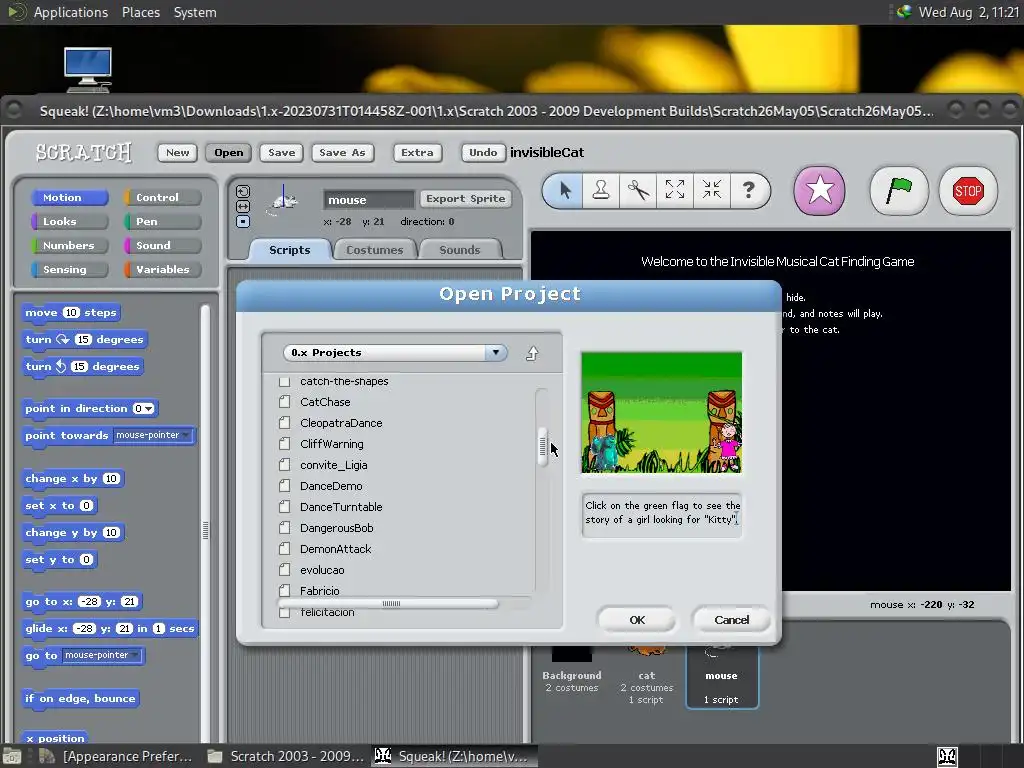This screenshot has width=1024, height=768.
Task: Click the question mark help tool
Action: [748, 190]
